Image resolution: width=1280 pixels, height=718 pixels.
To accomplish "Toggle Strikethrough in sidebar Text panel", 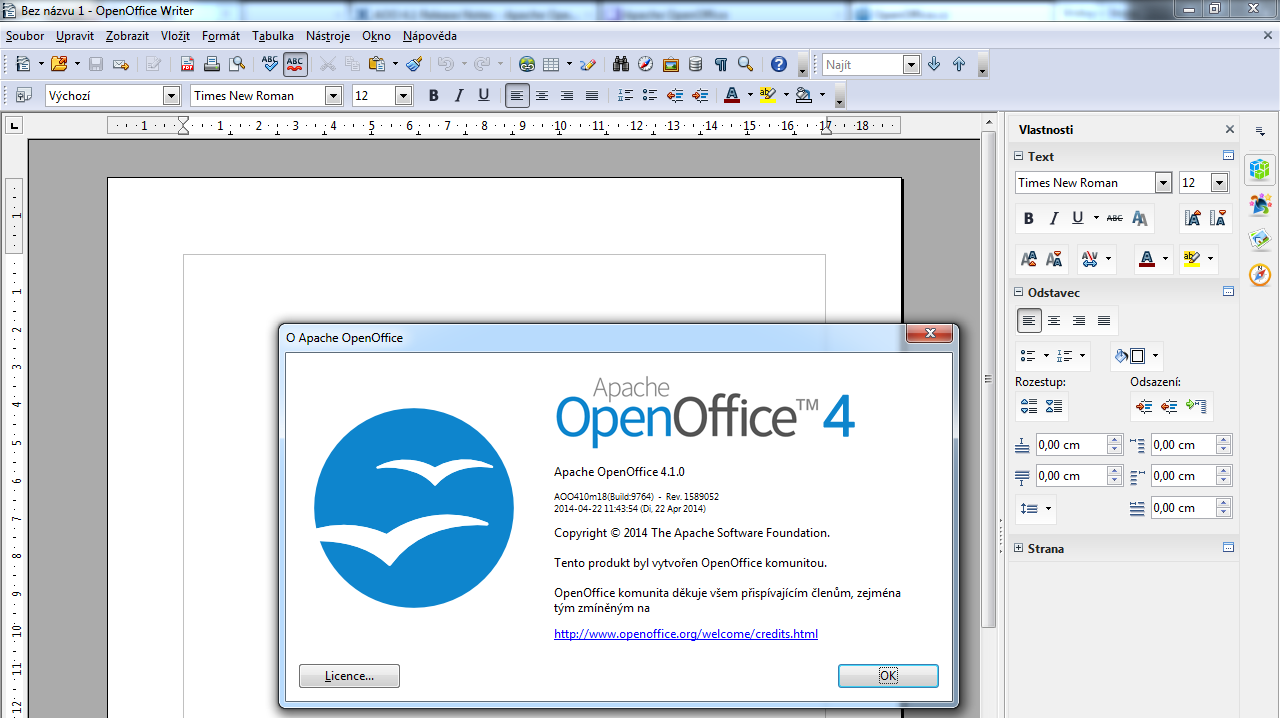I will point(1114,218).
